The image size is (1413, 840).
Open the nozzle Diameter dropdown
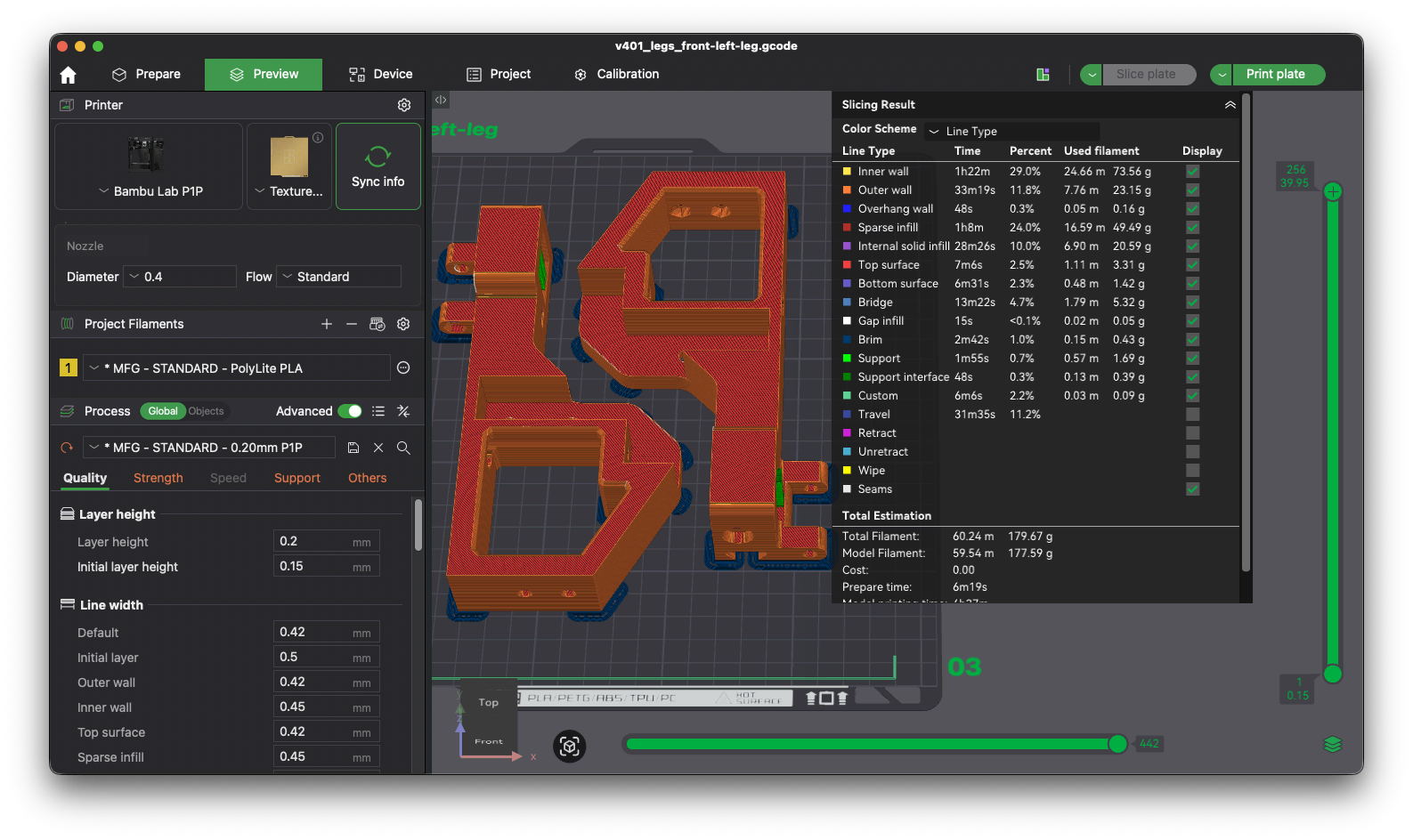[x=179, y=277]
